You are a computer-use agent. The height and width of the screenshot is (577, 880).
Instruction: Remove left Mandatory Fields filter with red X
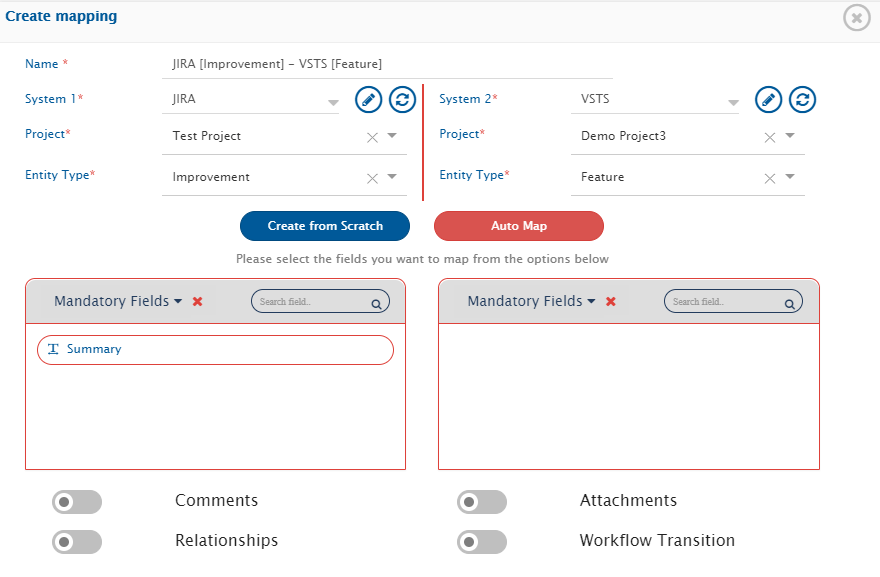pyautogui.click(x=198, y=301)
